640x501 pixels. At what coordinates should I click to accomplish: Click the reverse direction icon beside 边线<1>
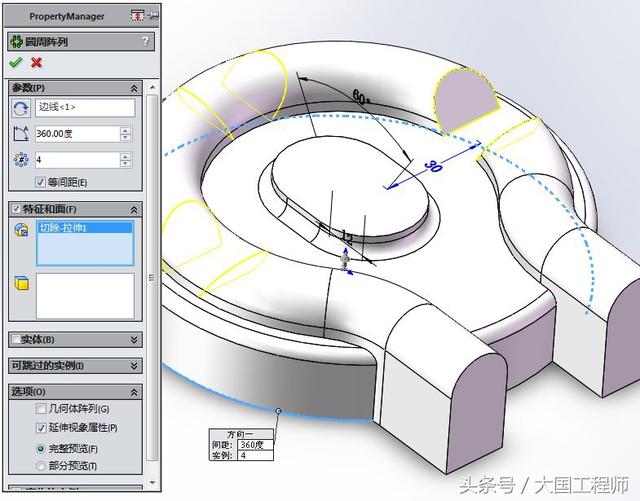coord(20,108)
